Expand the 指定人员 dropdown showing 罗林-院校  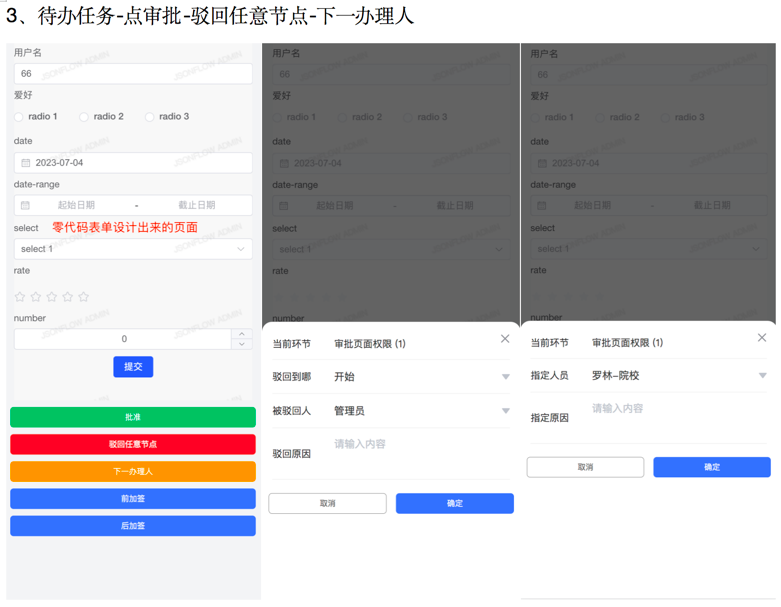[762, 376]
